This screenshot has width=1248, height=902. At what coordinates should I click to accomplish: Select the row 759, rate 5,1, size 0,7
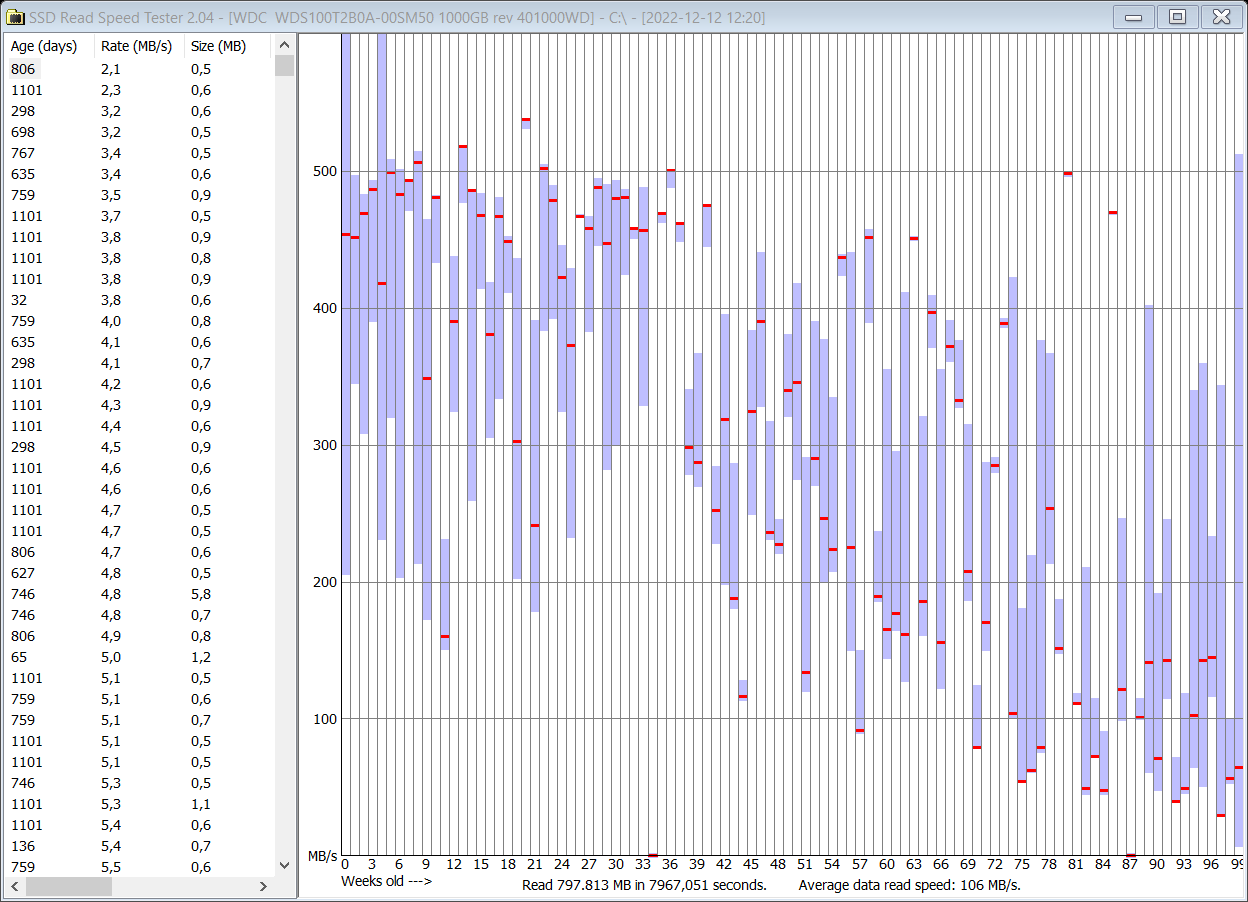pyautogui.click(x=140, y=720)
